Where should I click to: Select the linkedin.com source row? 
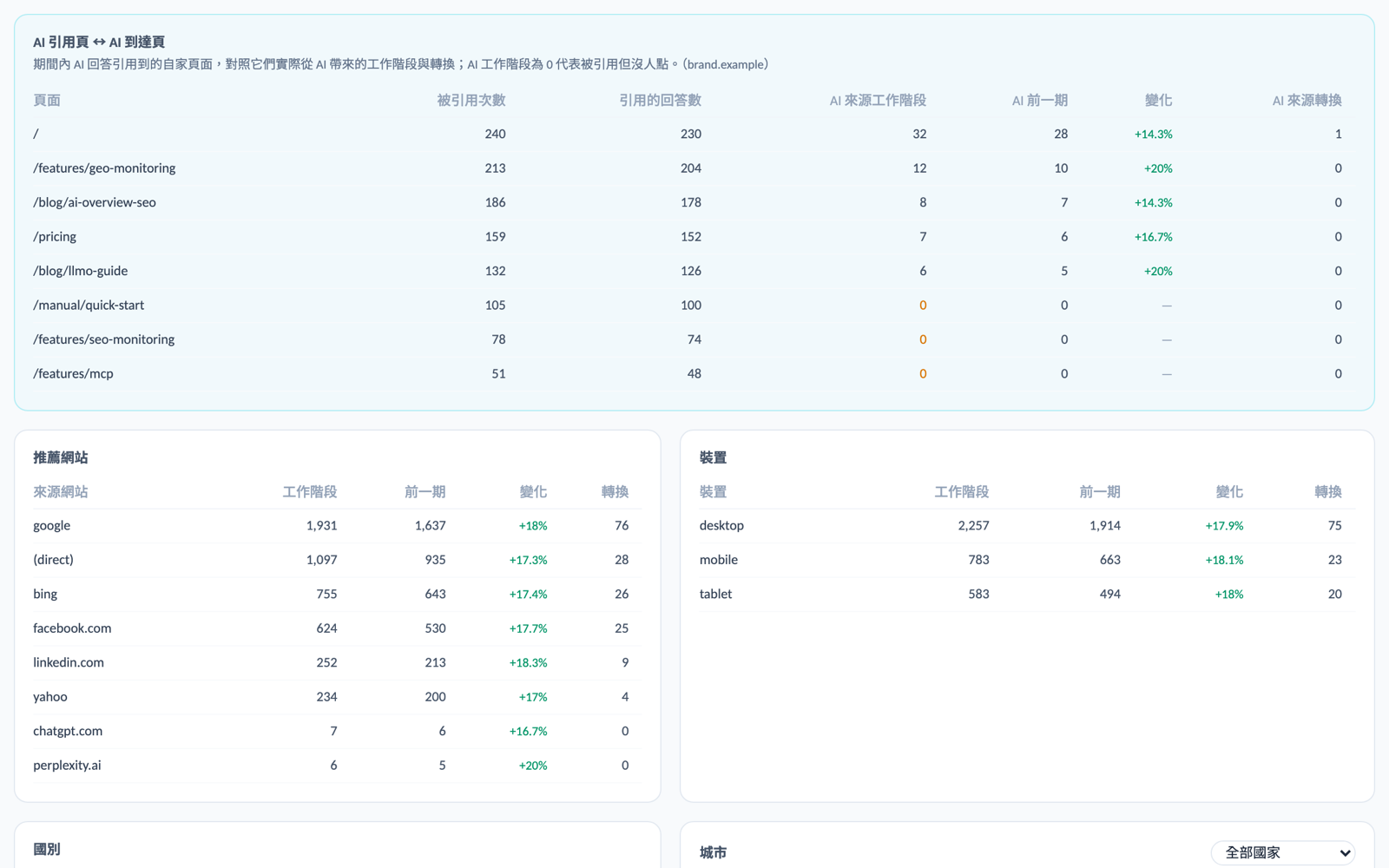click(x=337, y=662)
